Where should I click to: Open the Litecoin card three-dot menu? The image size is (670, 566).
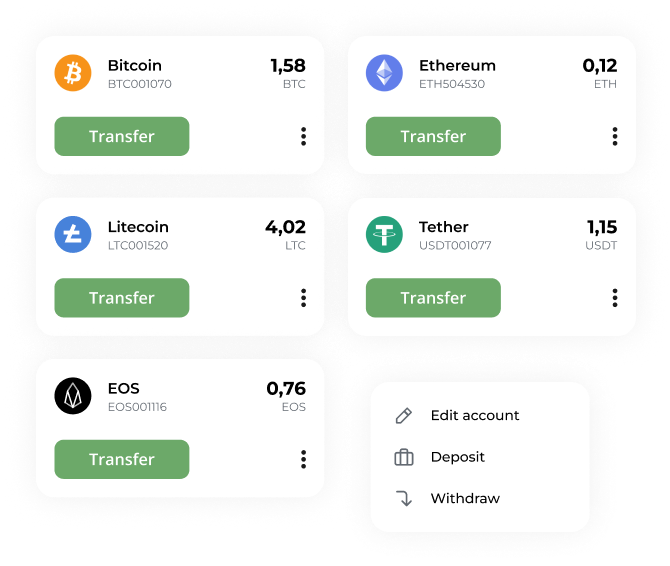click(x=303, y=298)
